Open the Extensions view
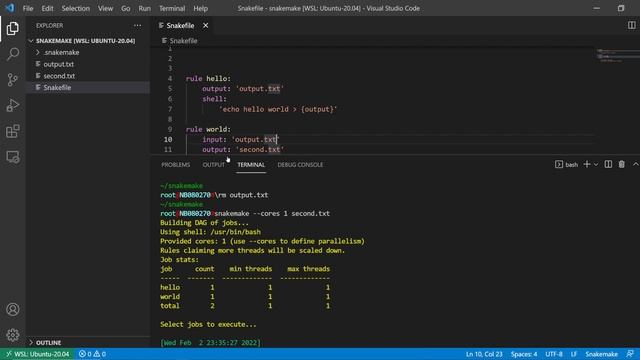This screenshot has width=640, height=360. (13, 131)
